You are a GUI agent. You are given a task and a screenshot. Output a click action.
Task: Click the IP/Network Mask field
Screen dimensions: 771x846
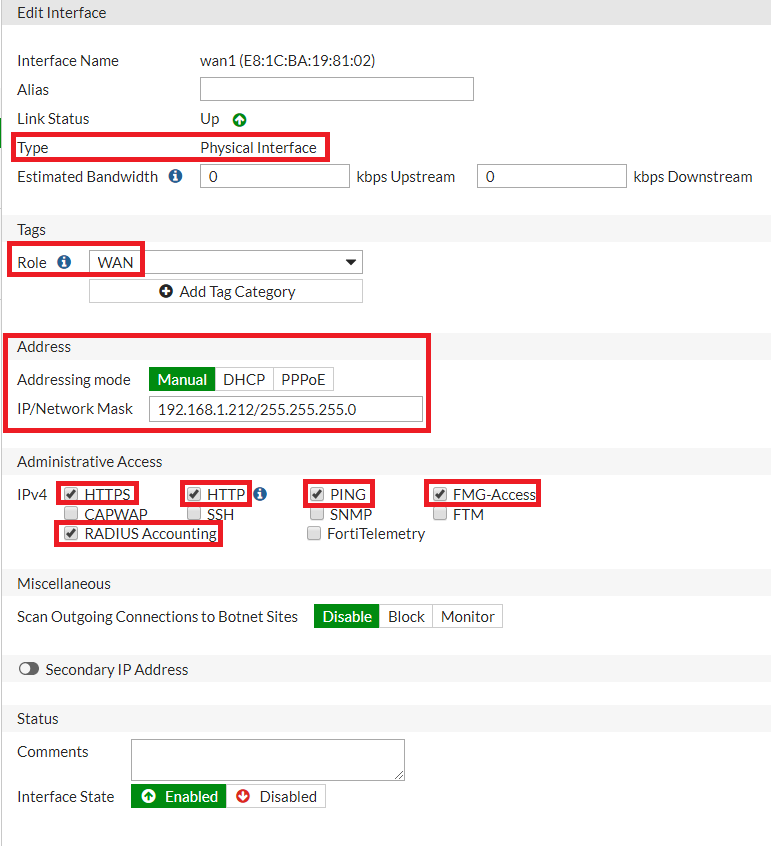point(286,409)
